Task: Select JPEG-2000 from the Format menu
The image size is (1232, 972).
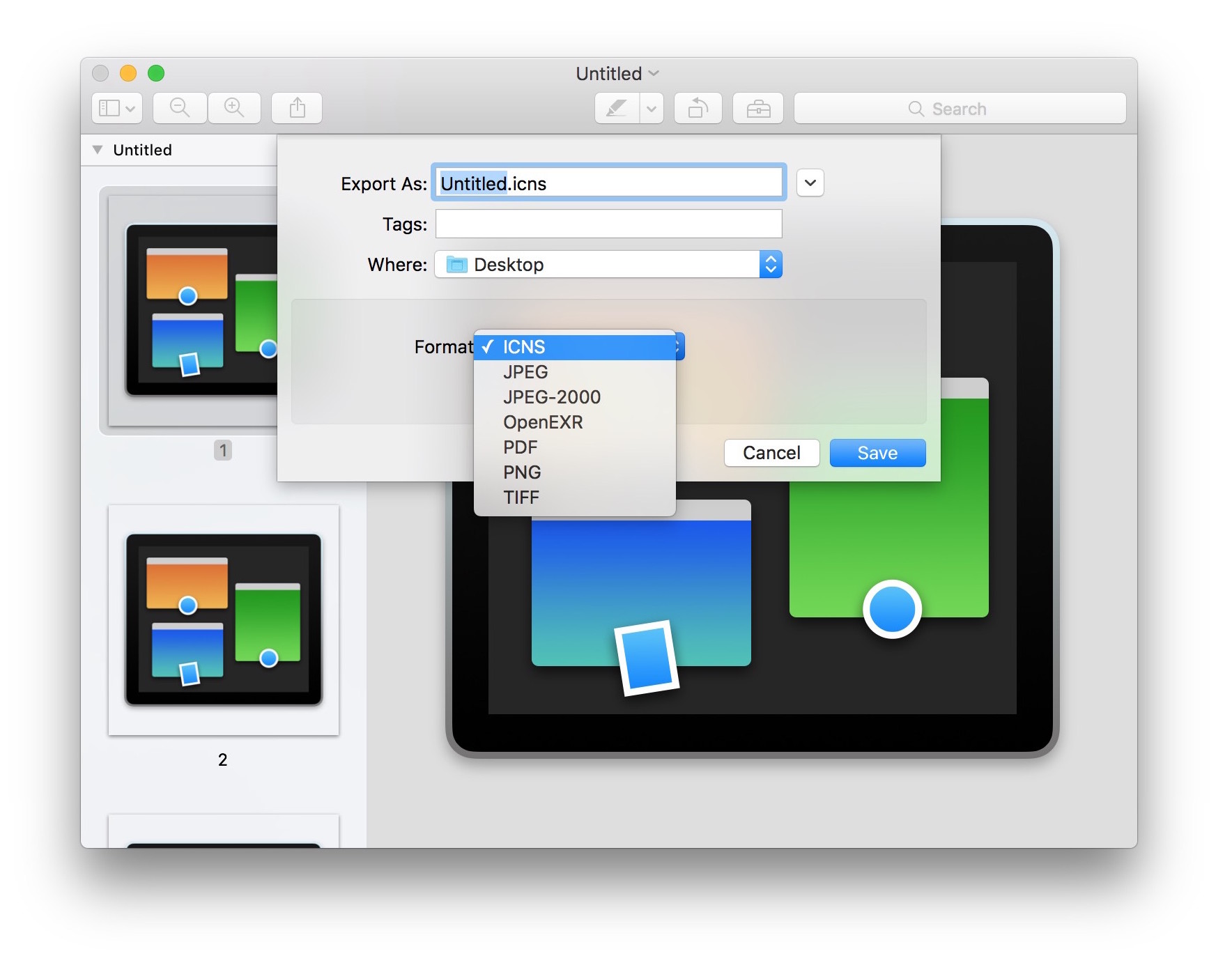Action: [551, 397]
